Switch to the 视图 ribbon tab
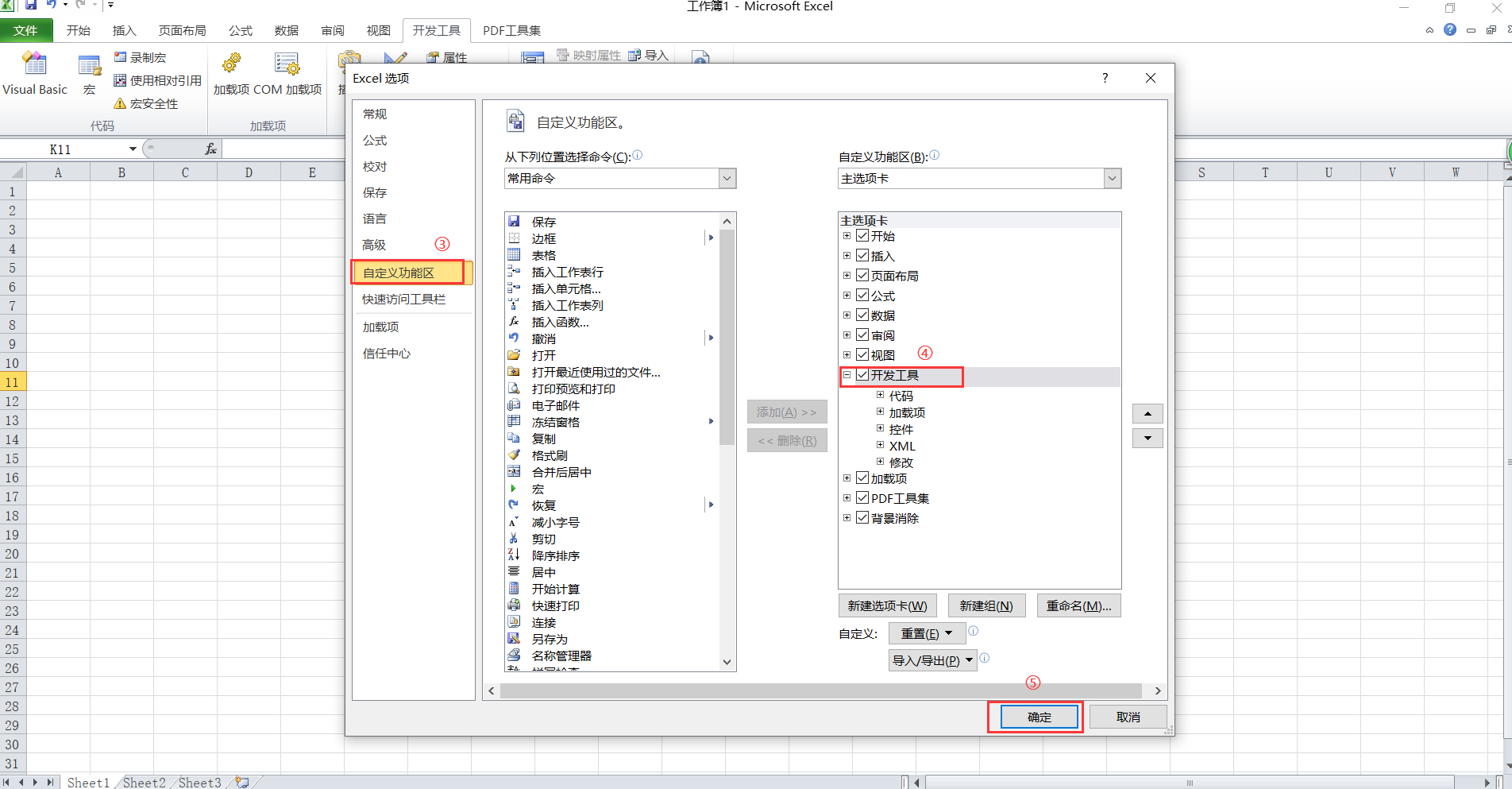The height and width of the screenshot is (789, 1512). 378,30
